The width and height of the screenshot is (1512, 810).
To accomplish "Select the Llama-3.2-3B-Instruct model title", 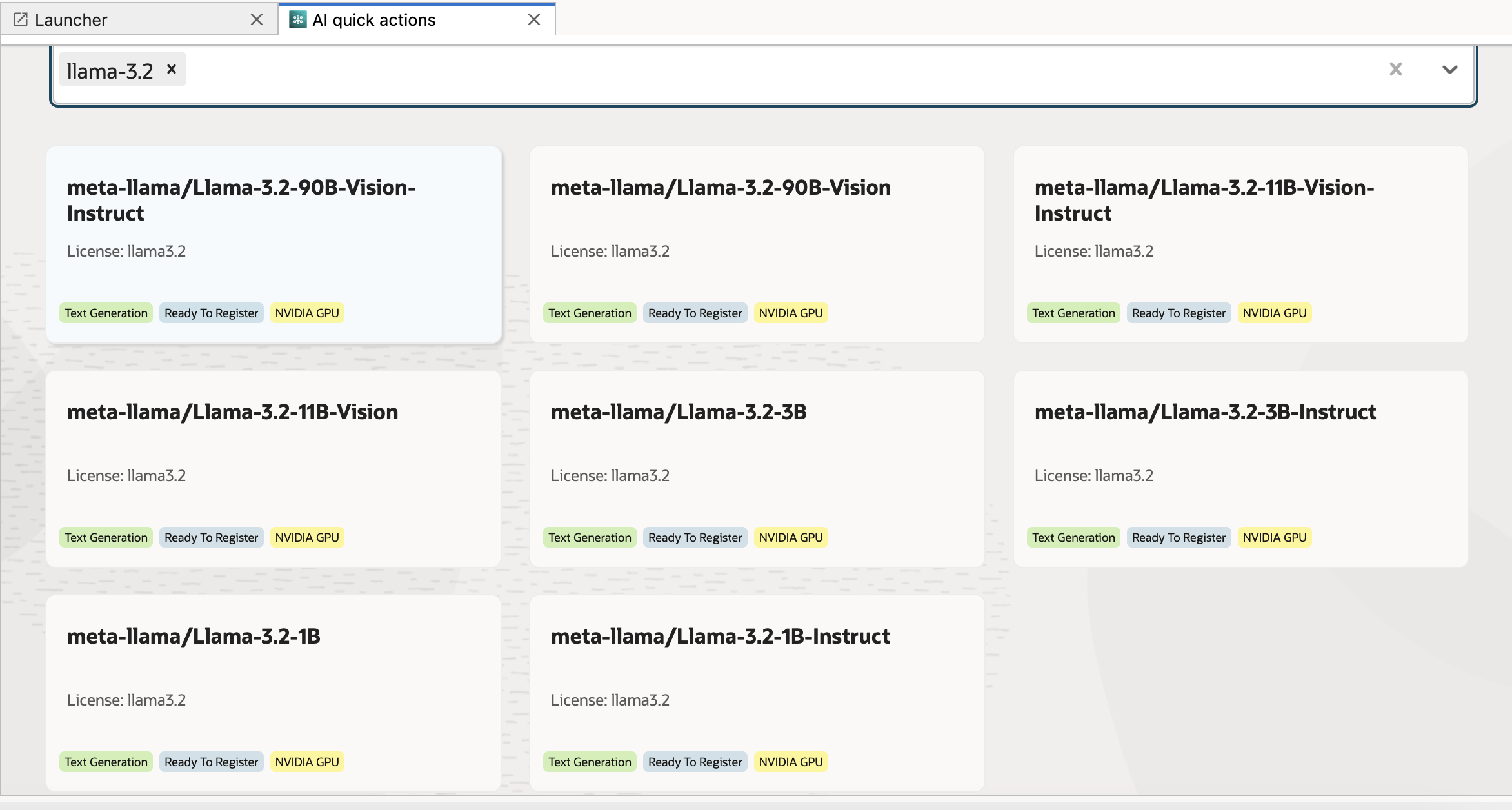I will click(x=1205, y=411).
